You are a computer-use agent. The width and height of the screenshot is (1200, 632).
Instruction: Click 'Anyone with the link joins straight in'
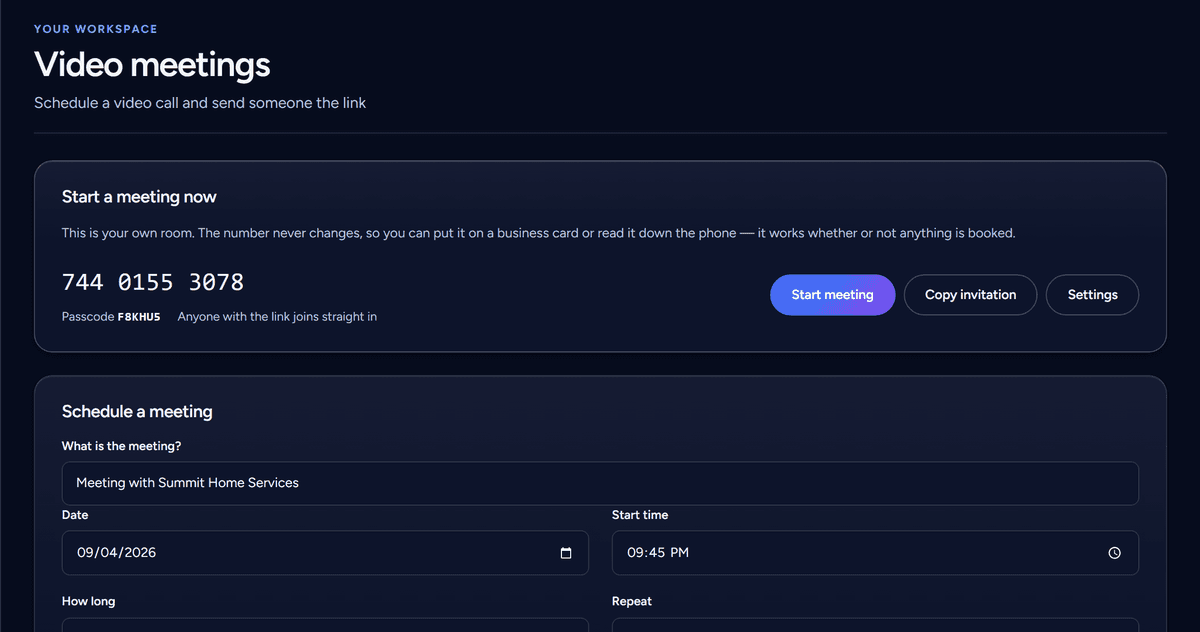click(x=277, y=317)
